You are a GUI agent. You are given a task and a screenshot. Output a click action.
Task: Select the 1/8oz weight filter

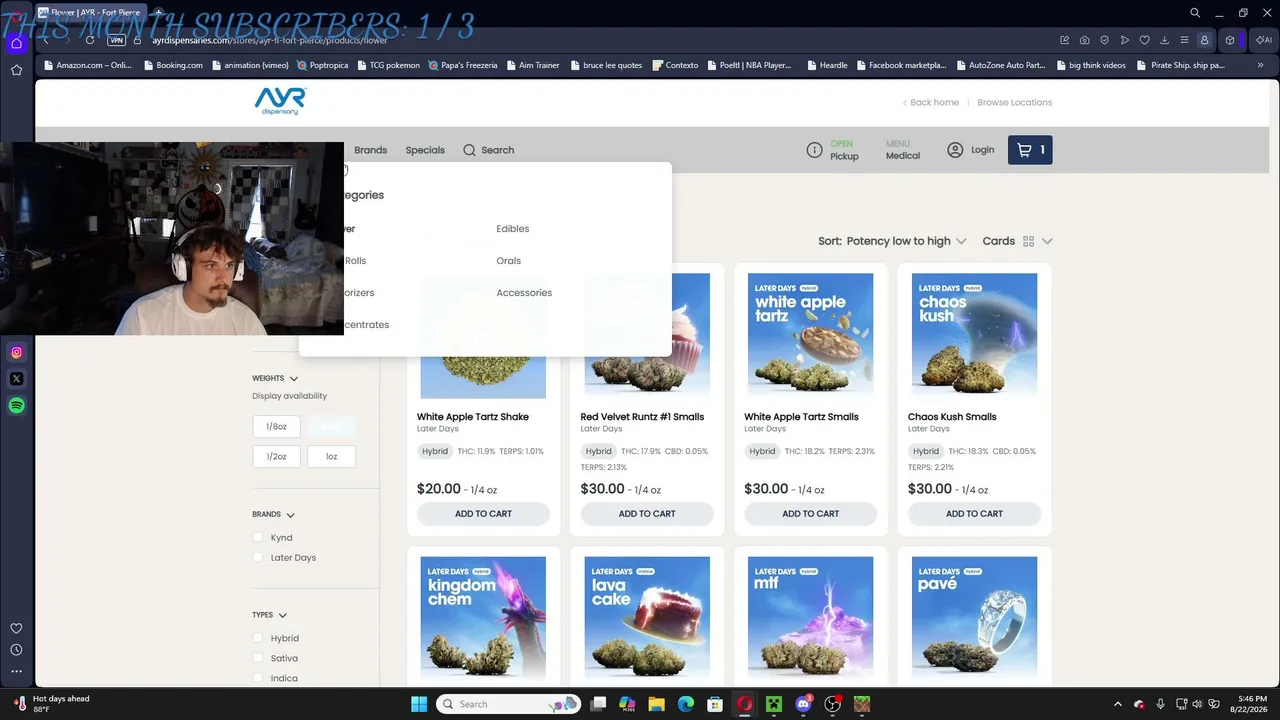tap(276, 427)
